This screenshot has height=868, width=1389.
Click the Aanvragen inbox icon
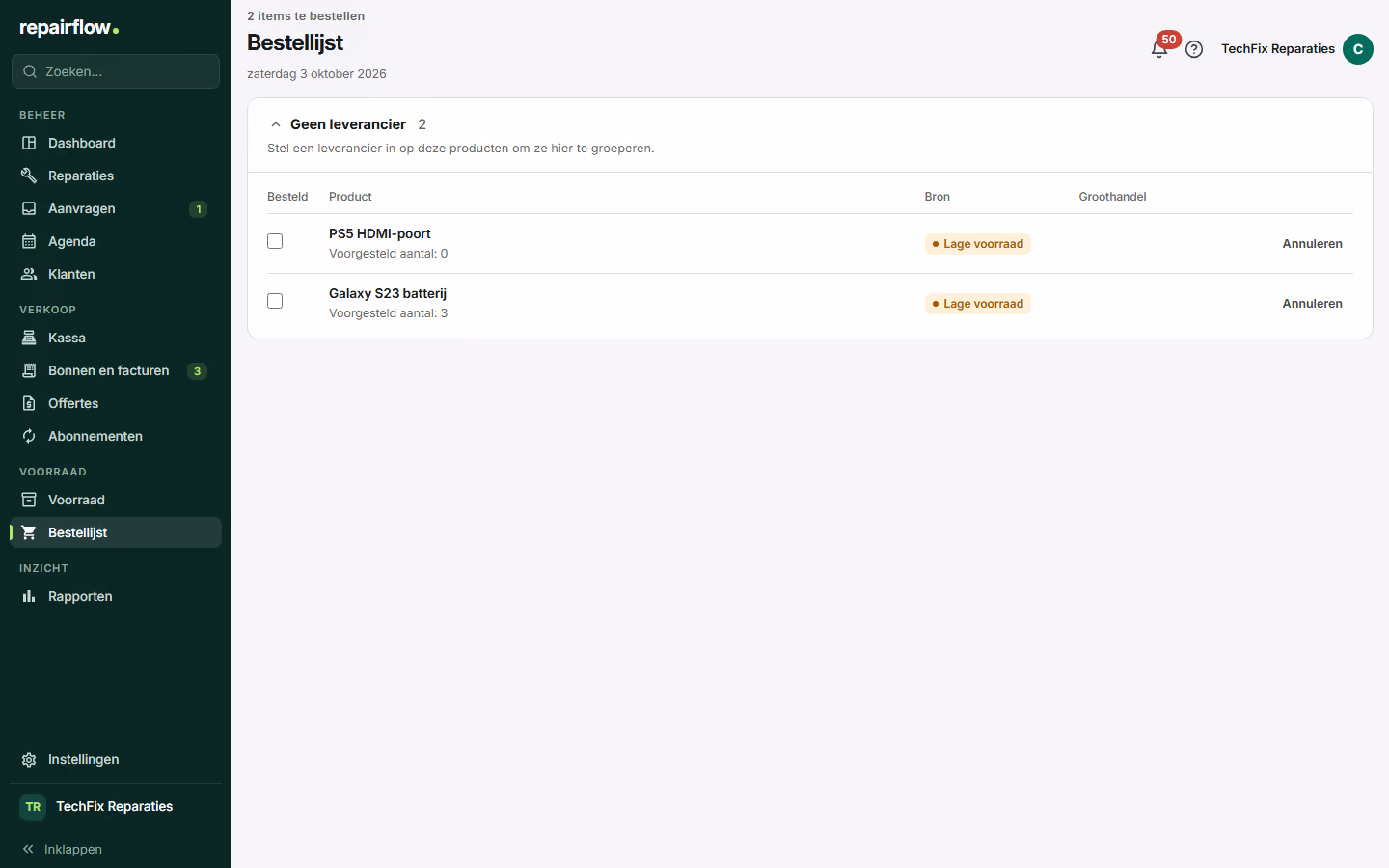29,208
